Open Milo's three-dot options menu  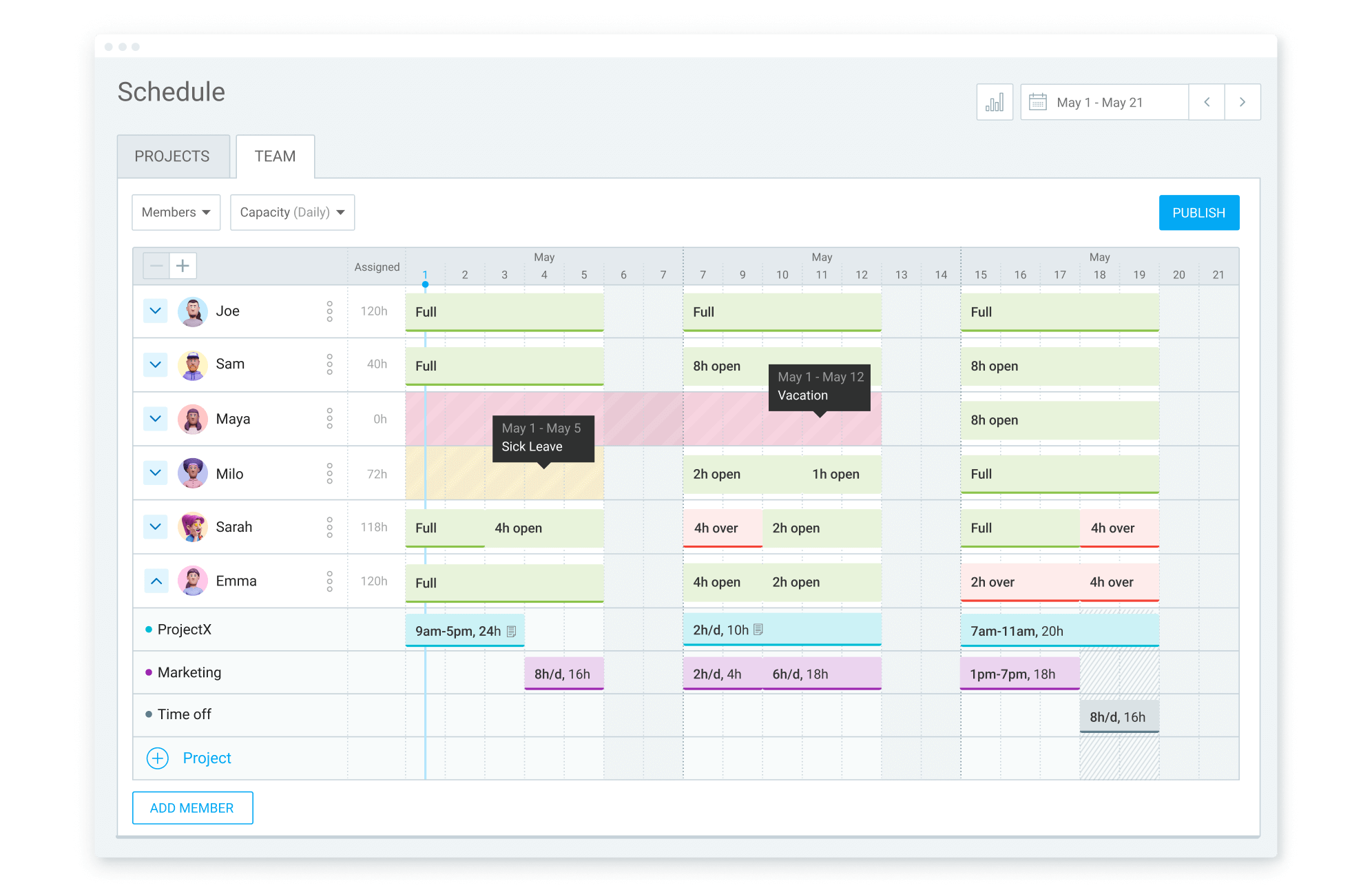click(x=330, y=473)
